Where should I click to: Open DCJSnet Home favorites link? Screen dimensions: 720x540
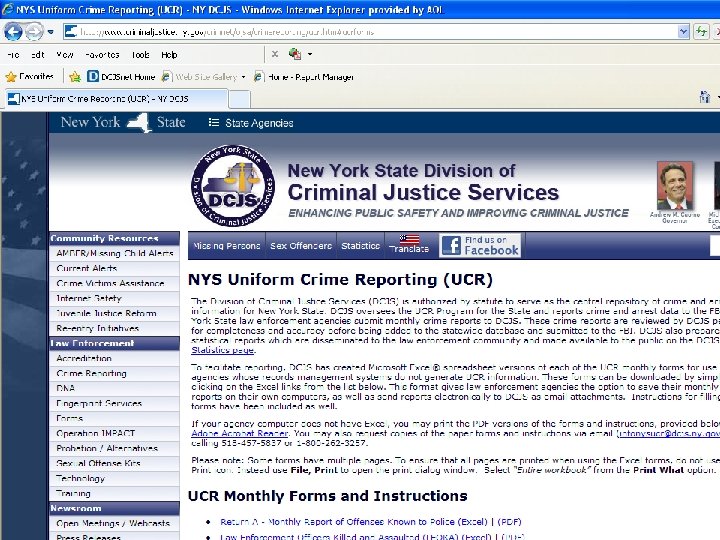point(121,77)
